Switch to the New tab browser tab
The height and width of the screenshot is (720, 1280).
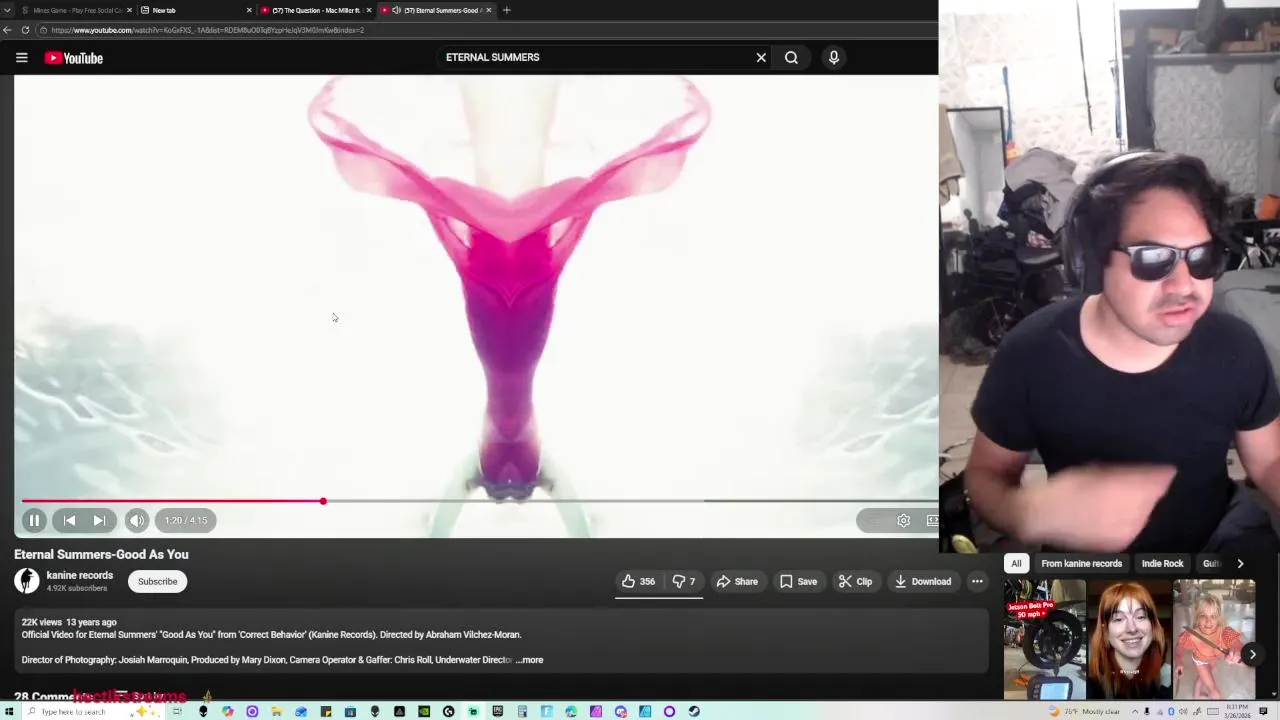coord(190,10)
